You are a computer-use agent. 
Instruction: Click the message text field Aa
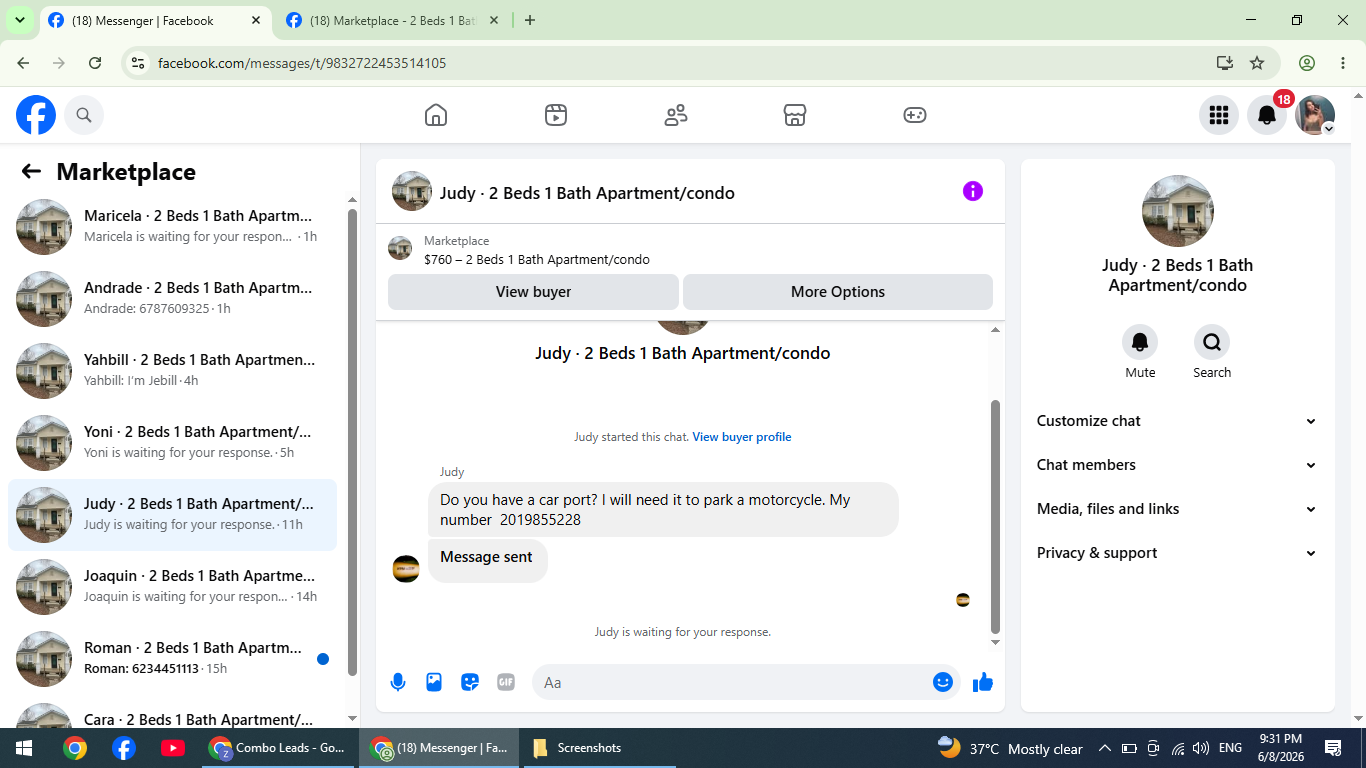click(730, 682)
